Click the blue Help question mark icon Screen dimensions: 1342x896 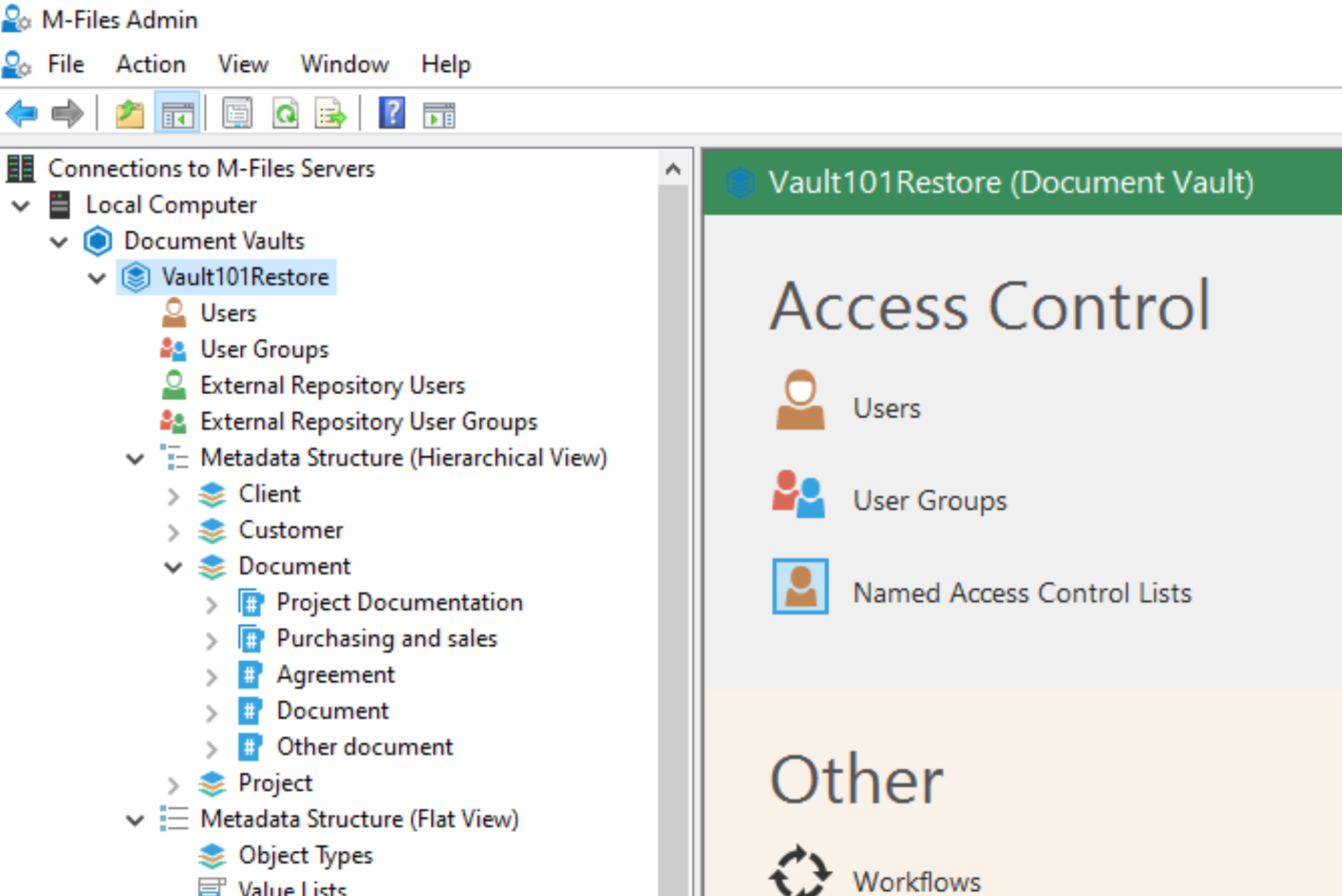392,113
